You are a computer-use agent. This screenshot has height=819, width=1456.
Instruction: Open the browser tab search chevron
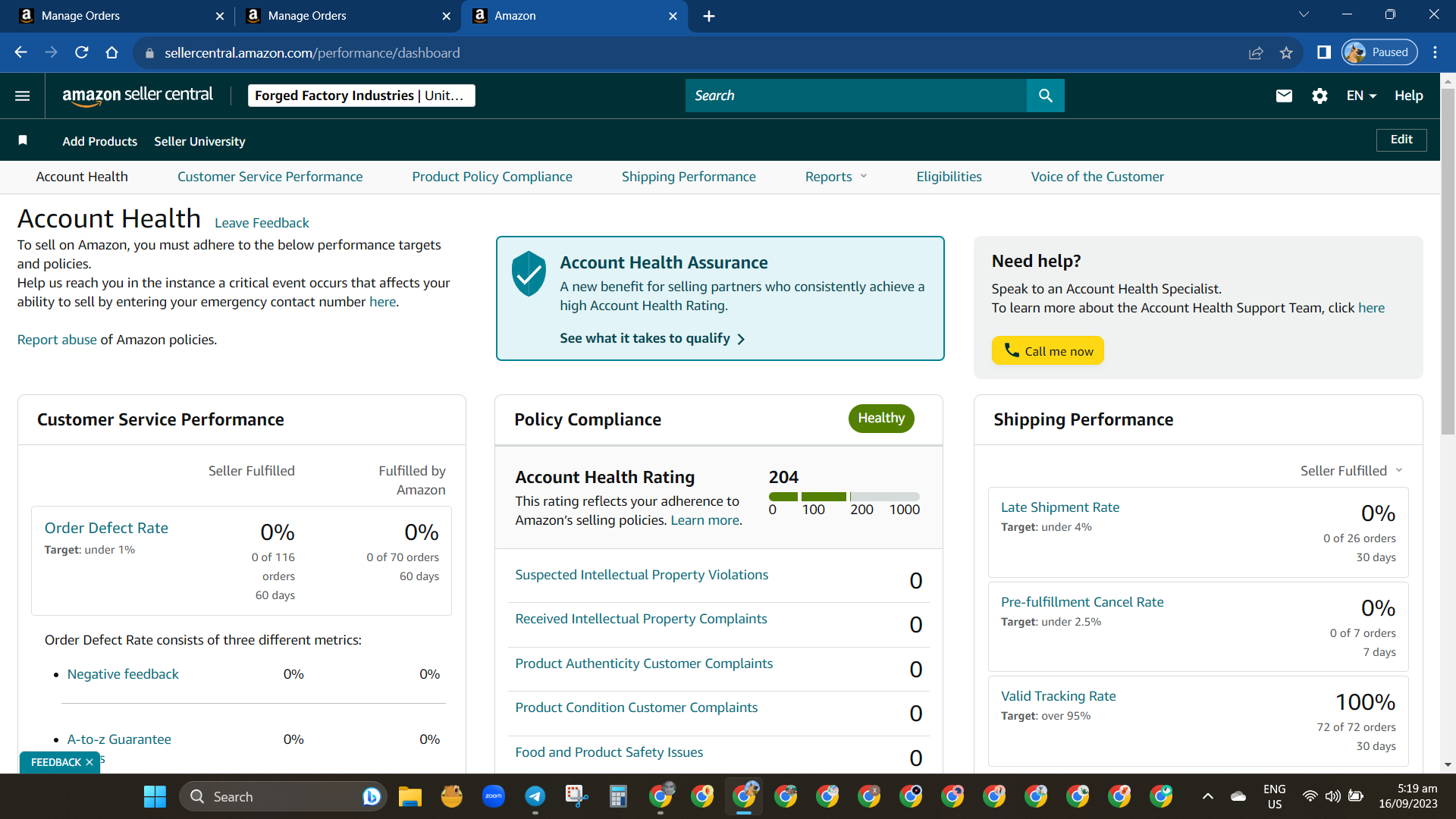(1304, 14)
